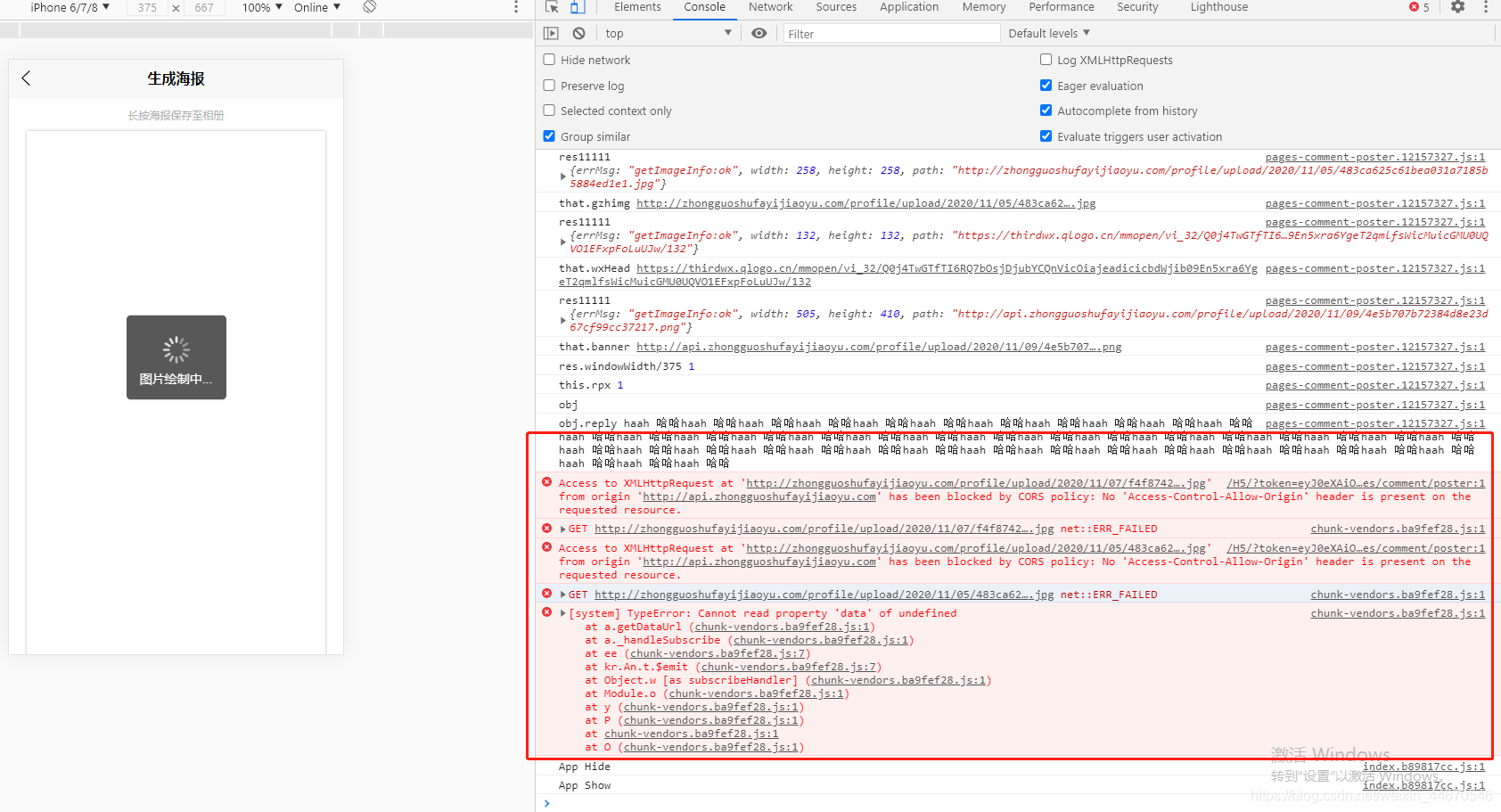
Task: Click the console Filter input field
Action: (891, 33)
